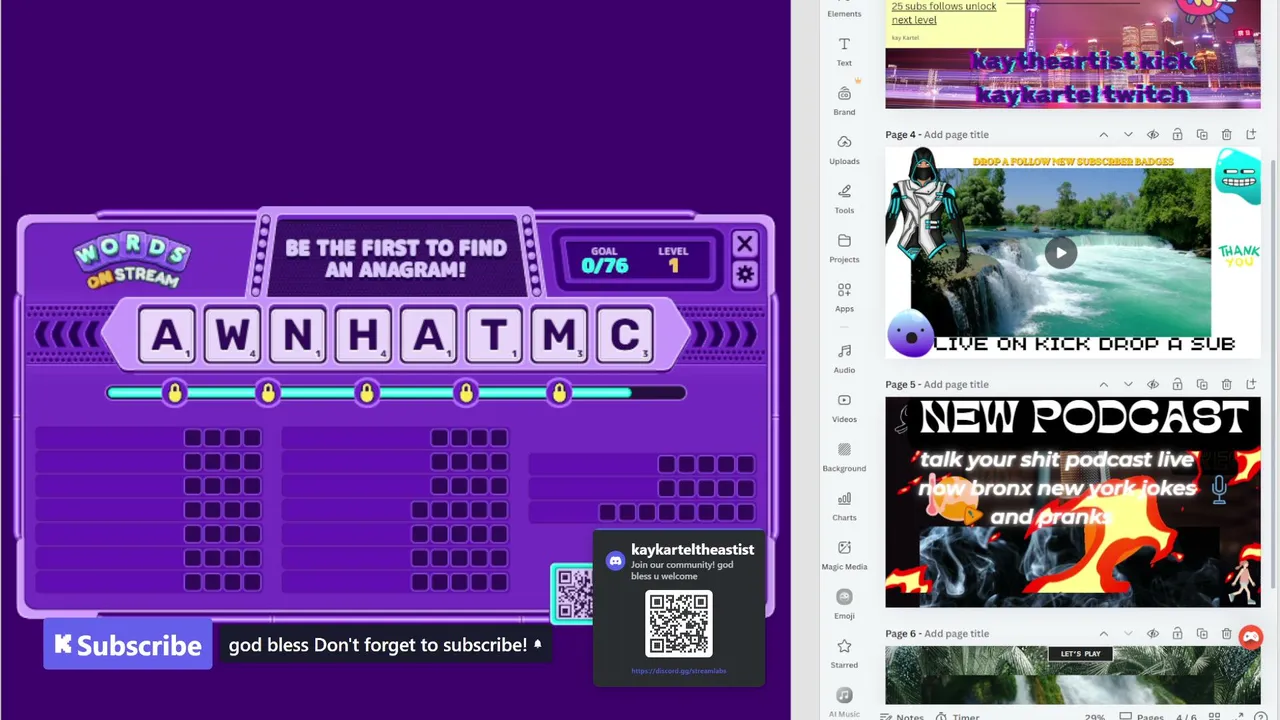Select the LET'S PLAY Page 6 thumbnail
The width and height of the screenshot is (1280, 720).
(x=1073, y=675)
